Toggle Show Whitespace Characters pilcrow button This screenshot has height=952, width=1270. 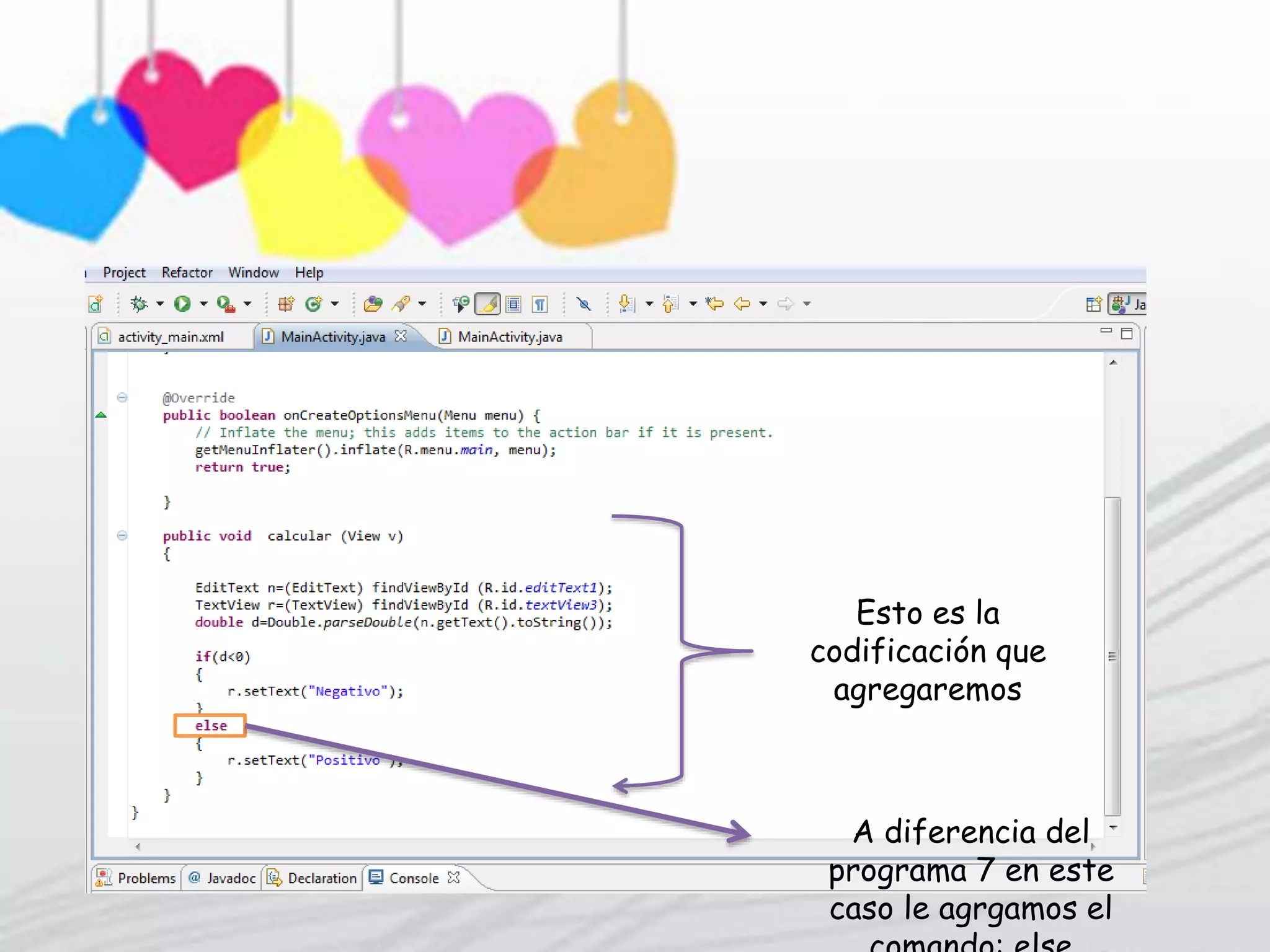tap(540, 304)
